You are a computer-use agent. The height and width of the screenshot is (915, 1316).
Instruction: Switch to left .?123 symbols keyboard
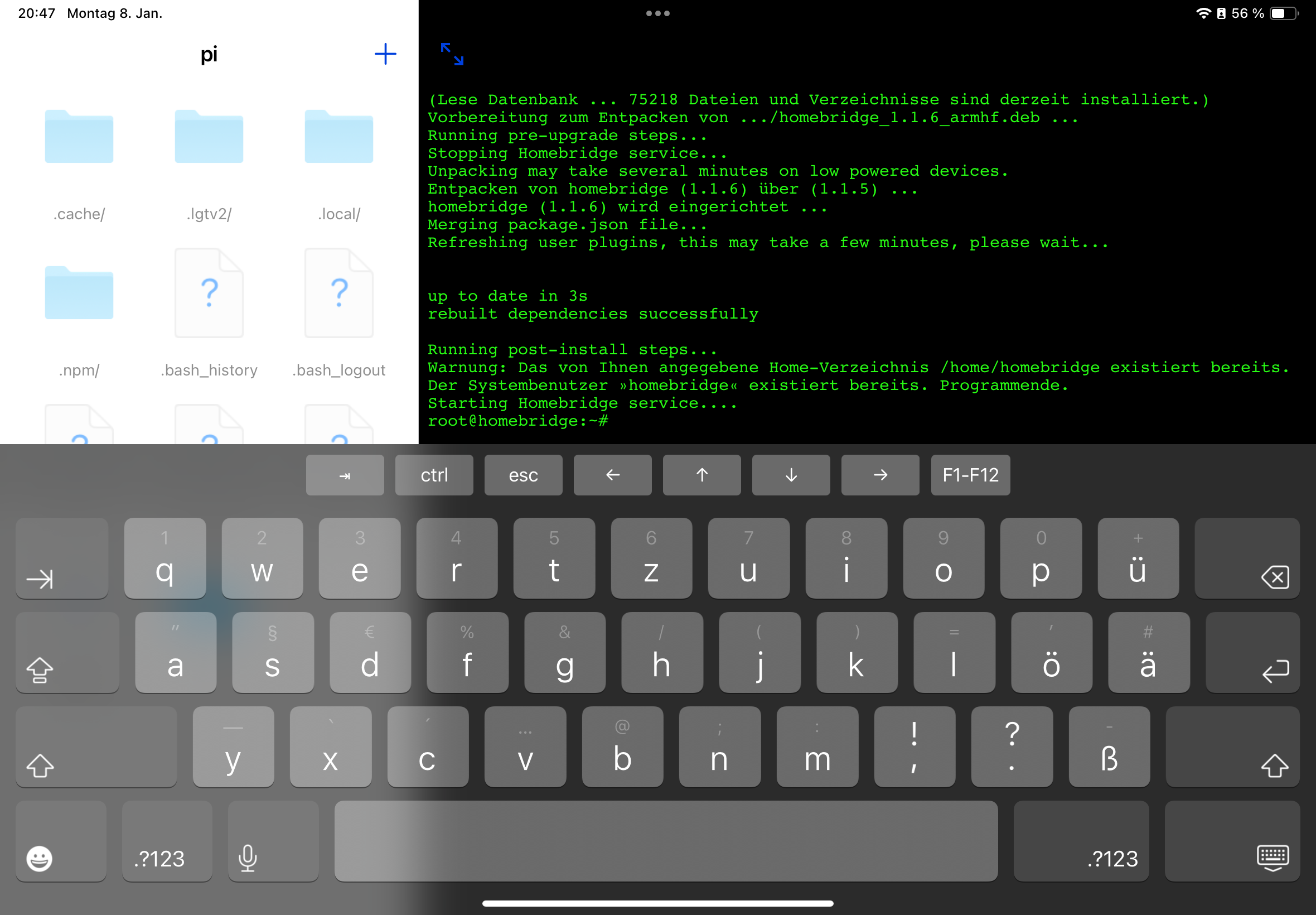pos(159,858)
